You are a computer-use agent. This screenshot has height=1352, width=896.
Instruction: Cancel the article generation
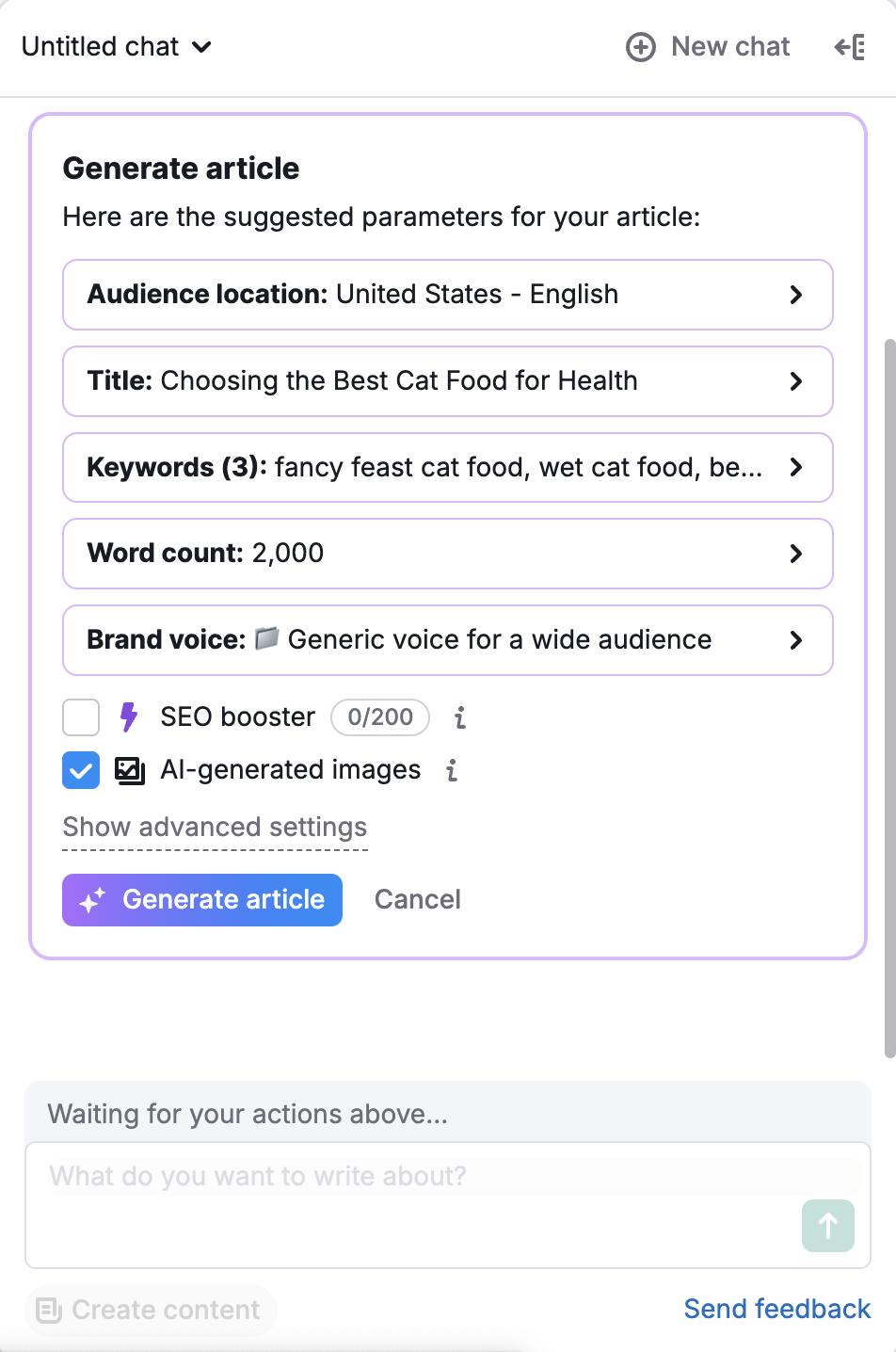tap(417, 899)
